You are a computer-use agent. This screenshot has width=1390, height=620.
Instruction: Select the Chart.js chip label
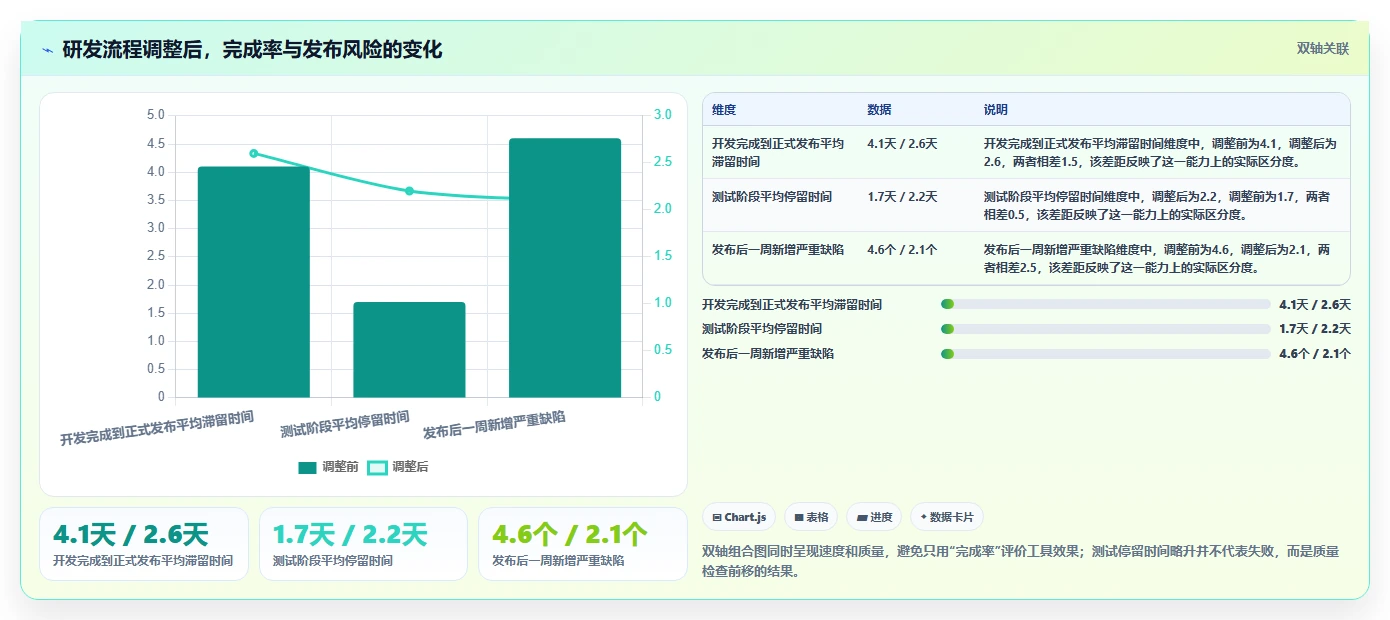[x=745, y=517]
